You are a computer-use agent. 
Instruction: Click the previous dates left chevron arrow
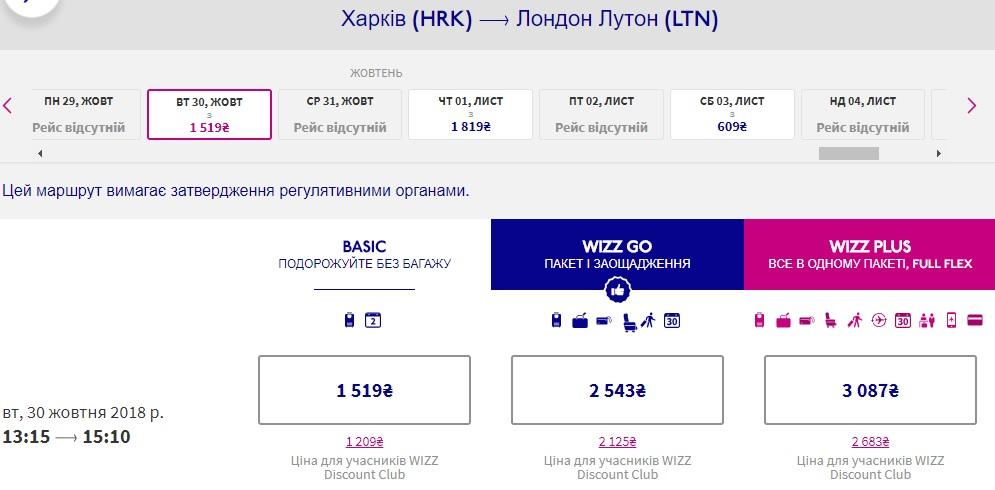[x=8, y=106]
